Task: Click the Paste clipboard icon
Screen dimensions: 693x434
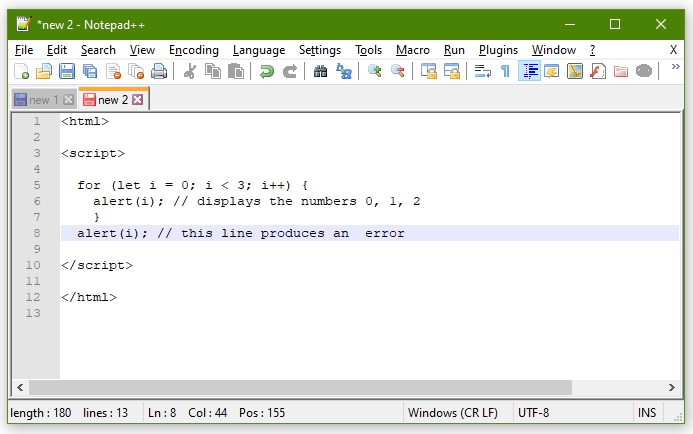Action: click(x=236, y=72)
